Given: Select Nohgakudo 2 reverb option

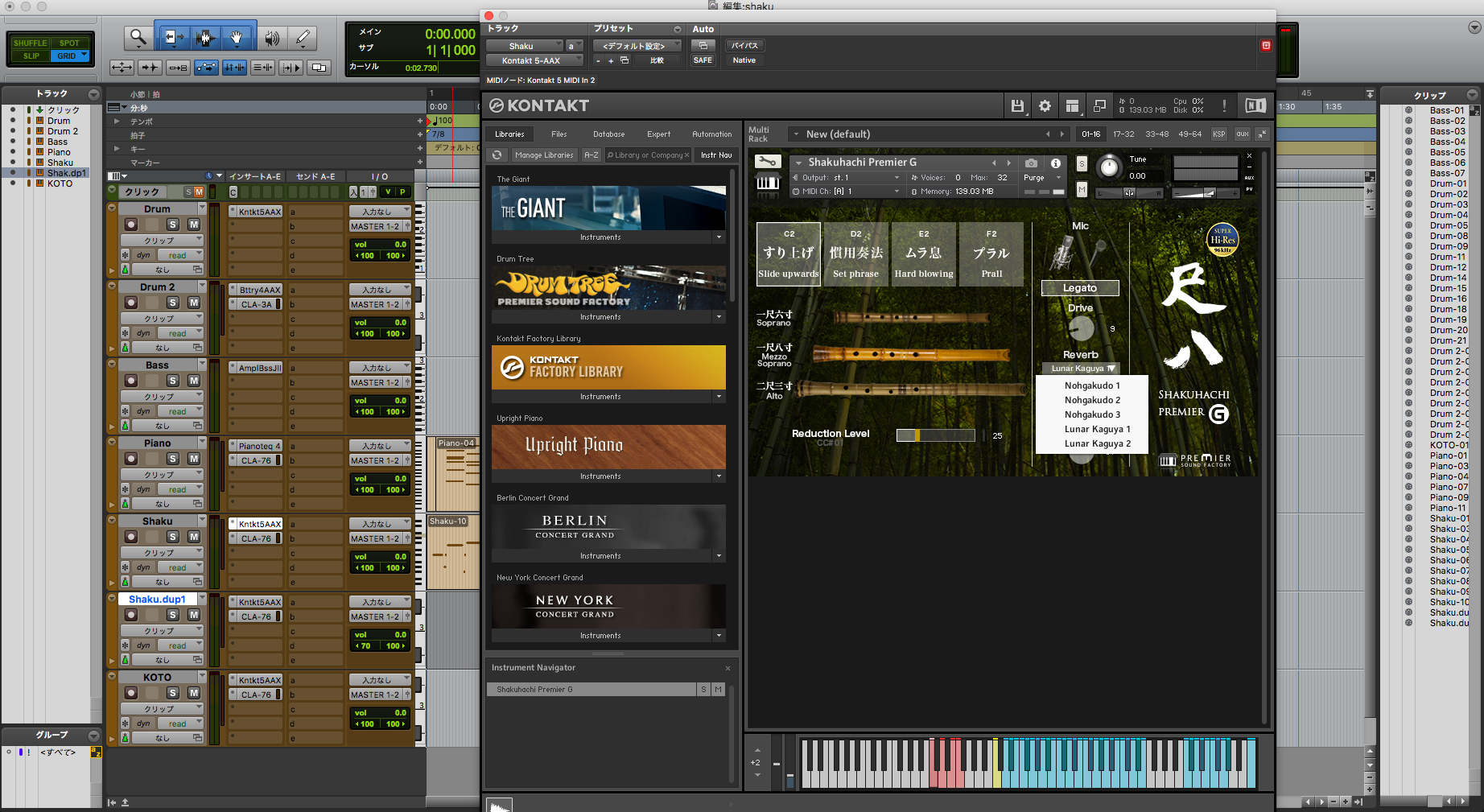Looking at the screenshot, I should (x=1092, y=400).
